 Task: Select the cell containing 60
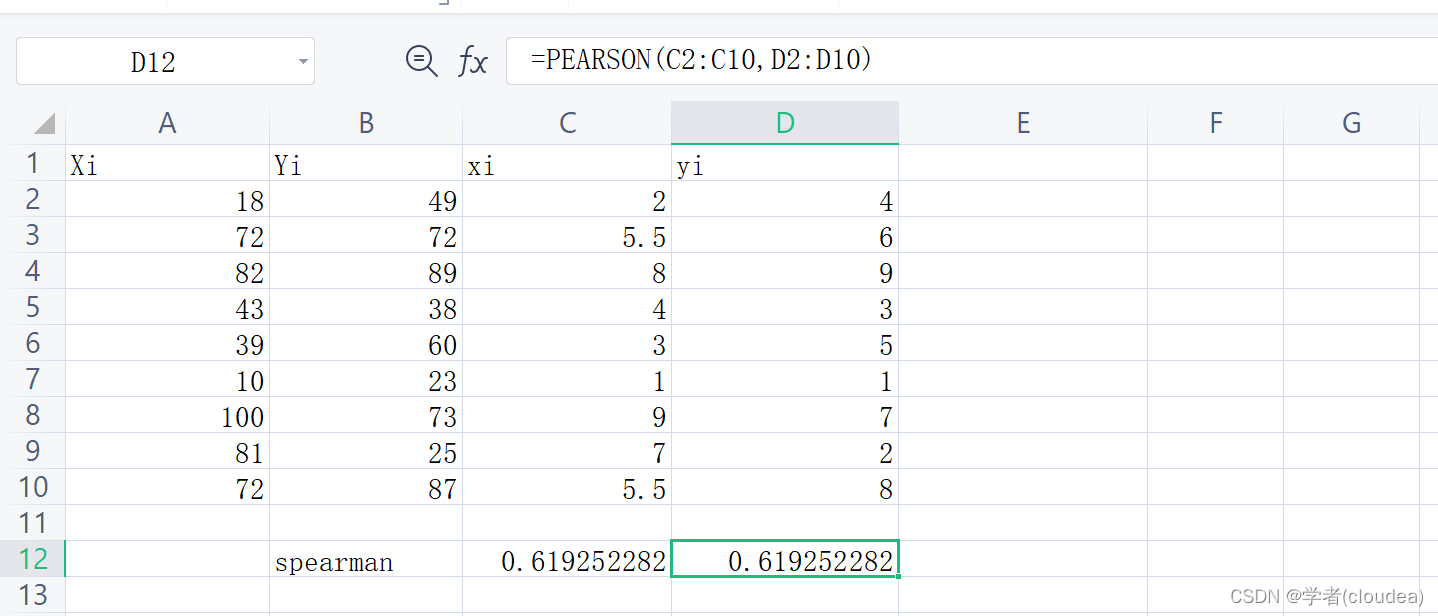click(366, 343)
